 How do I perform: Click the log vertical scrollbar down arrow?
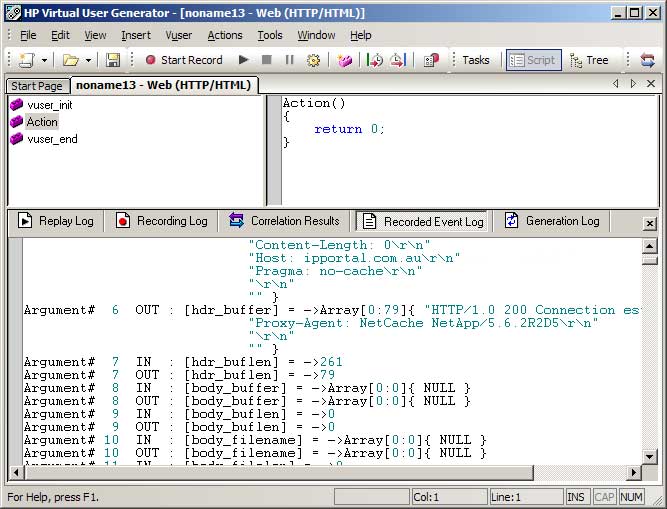click(650, 457)
